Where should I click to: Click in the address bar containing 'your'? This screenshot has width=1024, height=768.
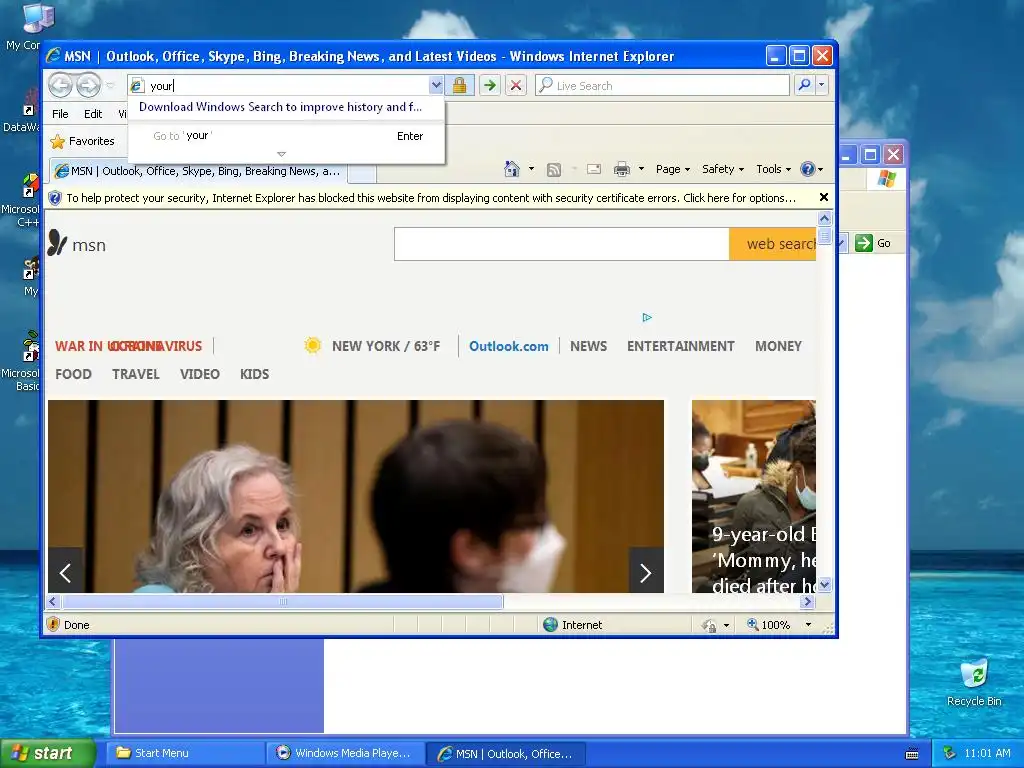[287, 86]
